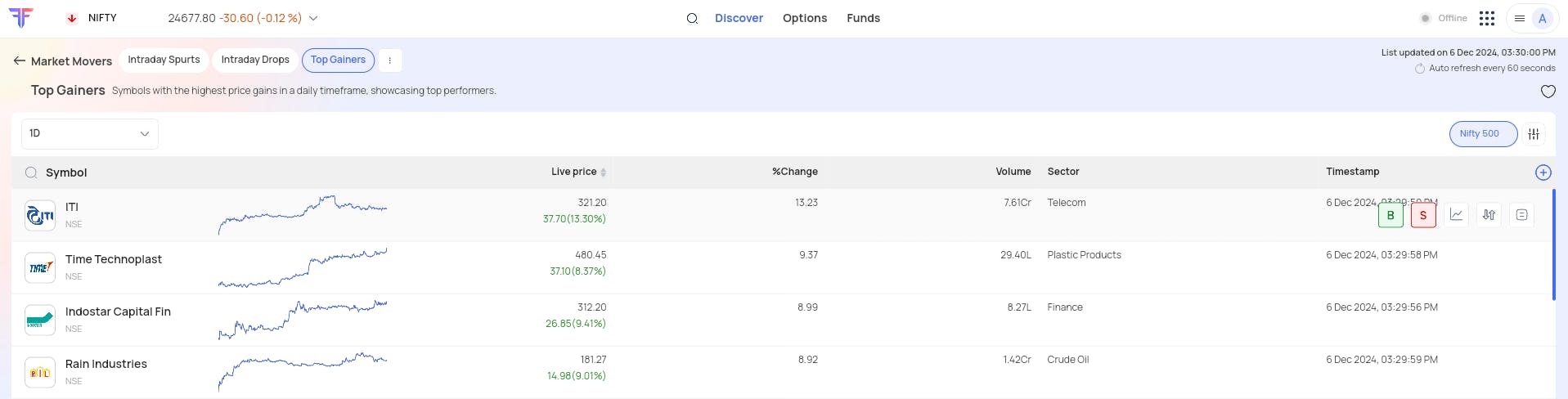Click the notes icon in ITI row
This screenshot has height=399, width=1568.
click(1521, 215)
